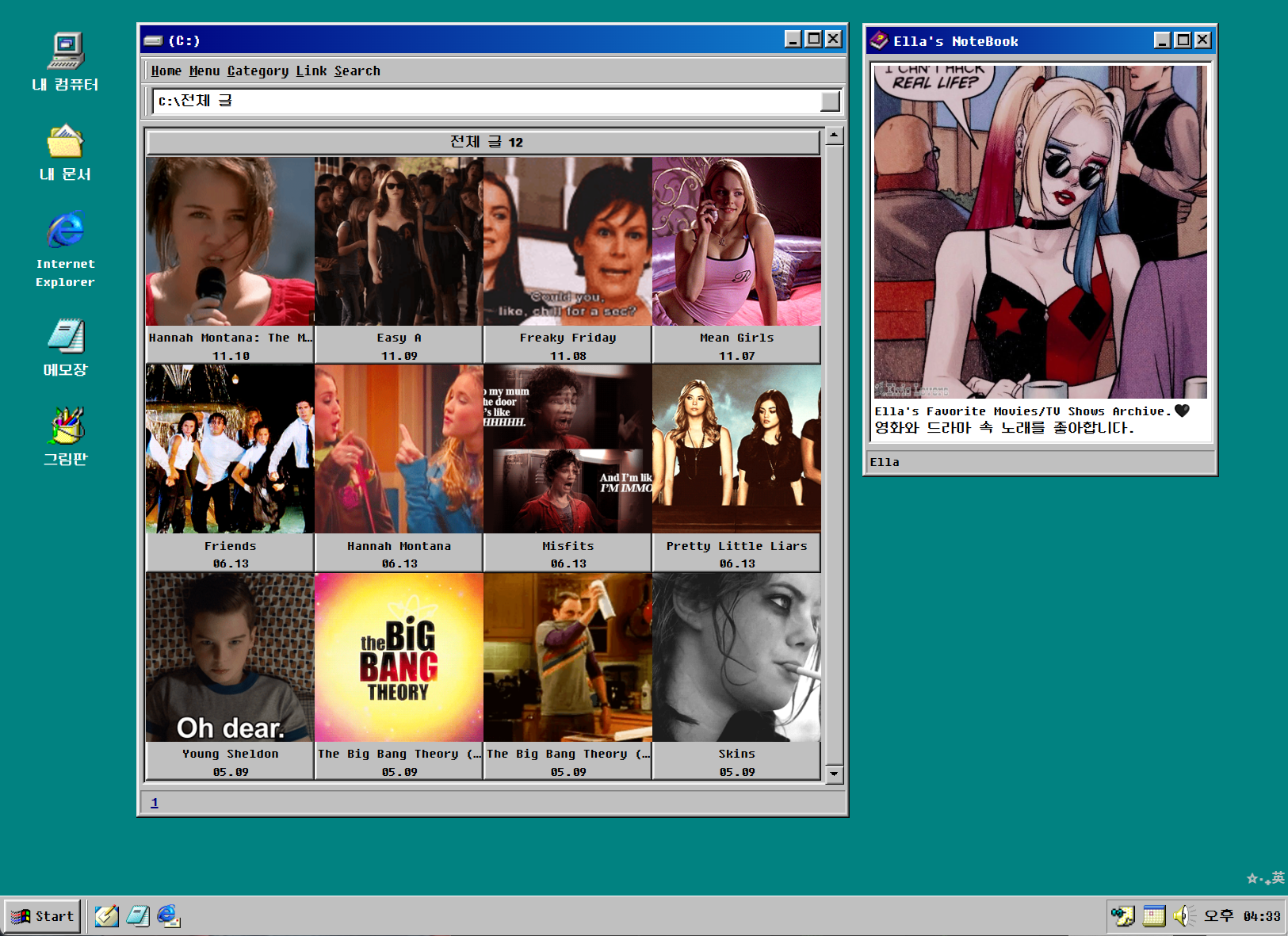Open the Search menu
The image size is (1288, 936).
click(357, 71)
